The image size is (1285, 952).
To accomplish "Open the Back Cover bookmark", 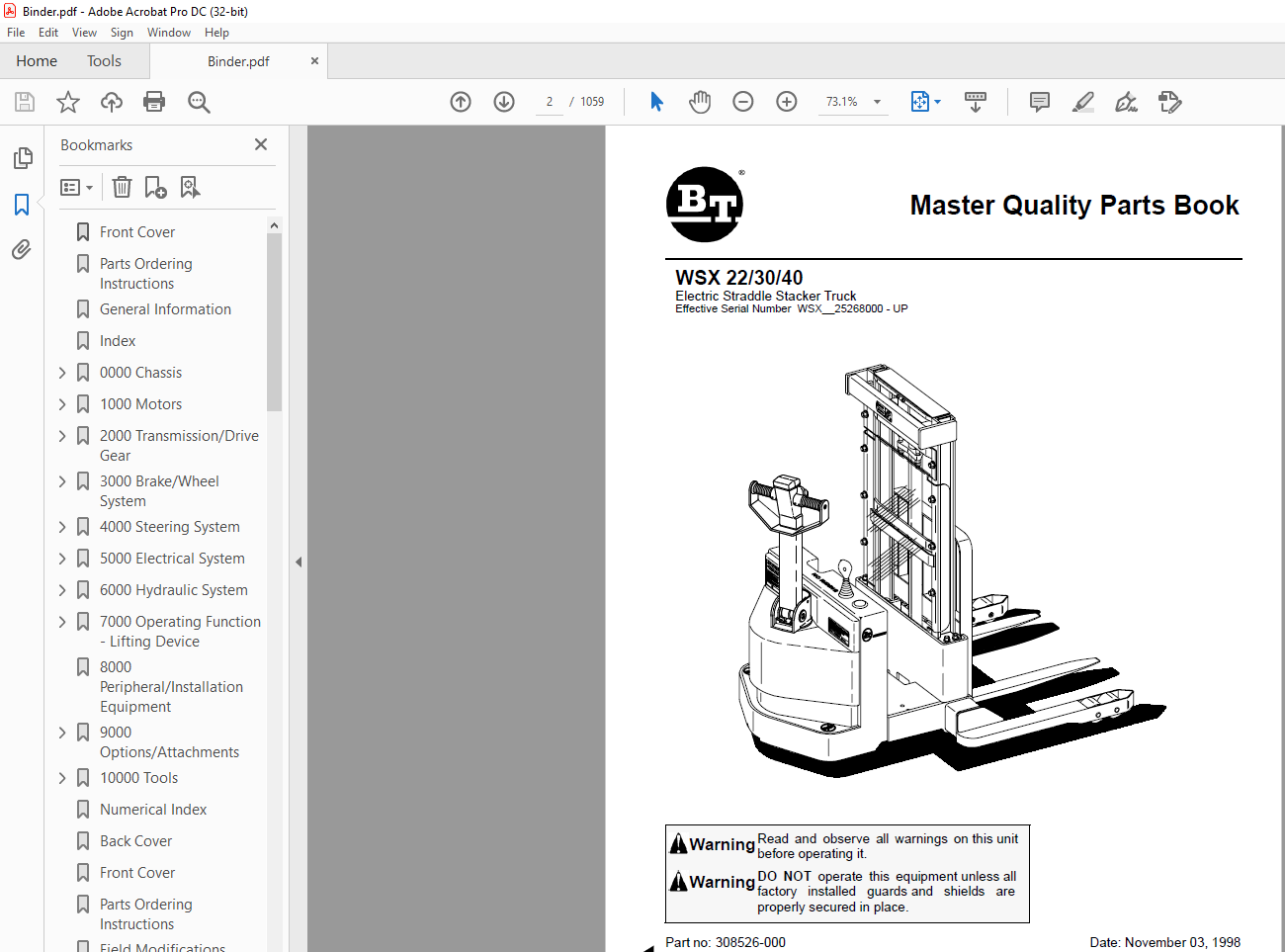I will (135, 841).
